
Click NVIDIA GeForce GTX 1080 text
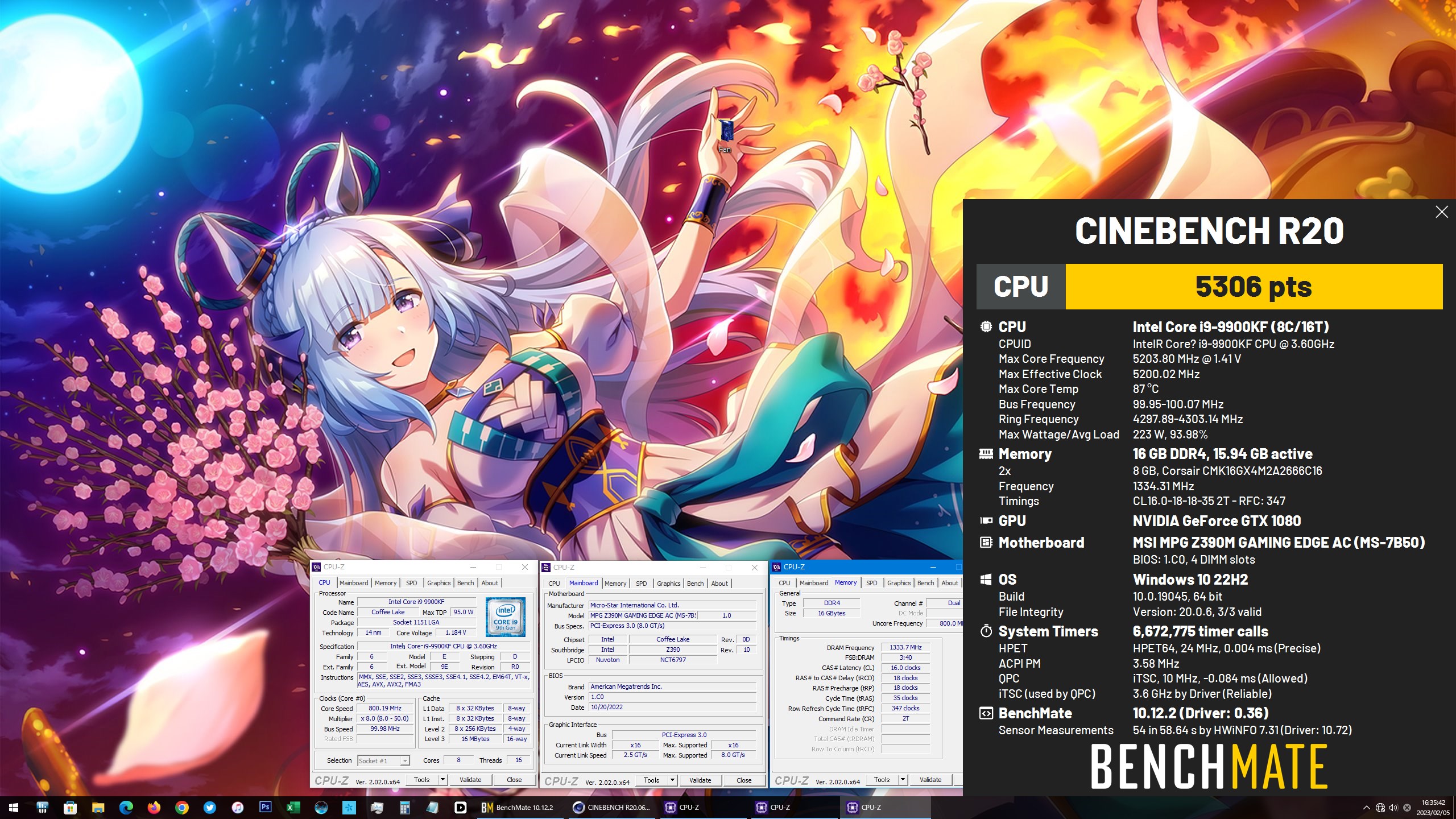[x=1217, y=521]
